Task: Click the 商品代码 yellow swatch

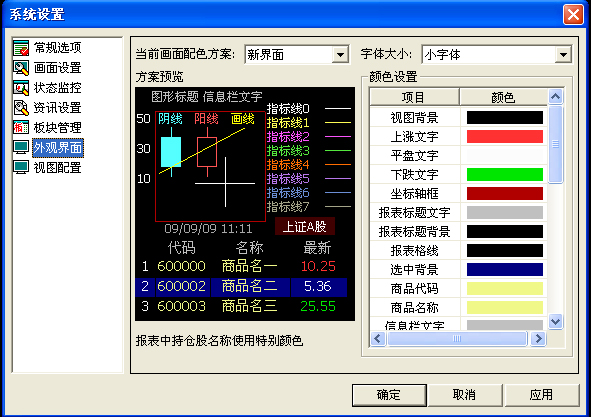Action: pos(505,288)
